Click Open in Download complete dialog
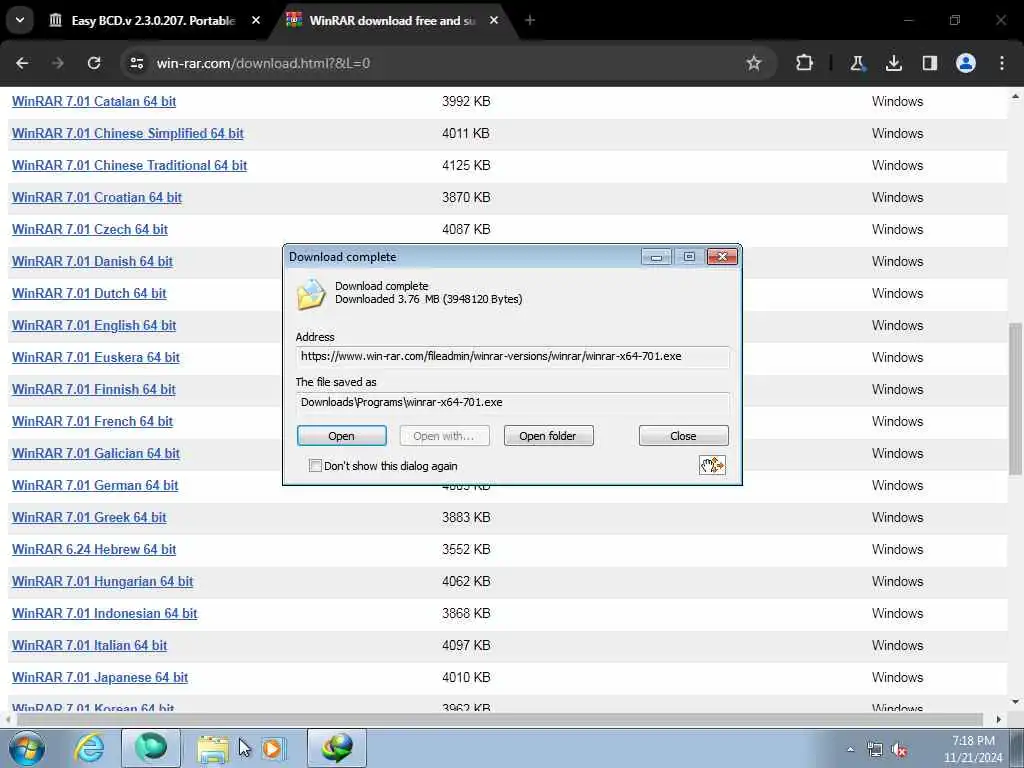The height and width of the screenshot is (768, 1024). (342, 436)
